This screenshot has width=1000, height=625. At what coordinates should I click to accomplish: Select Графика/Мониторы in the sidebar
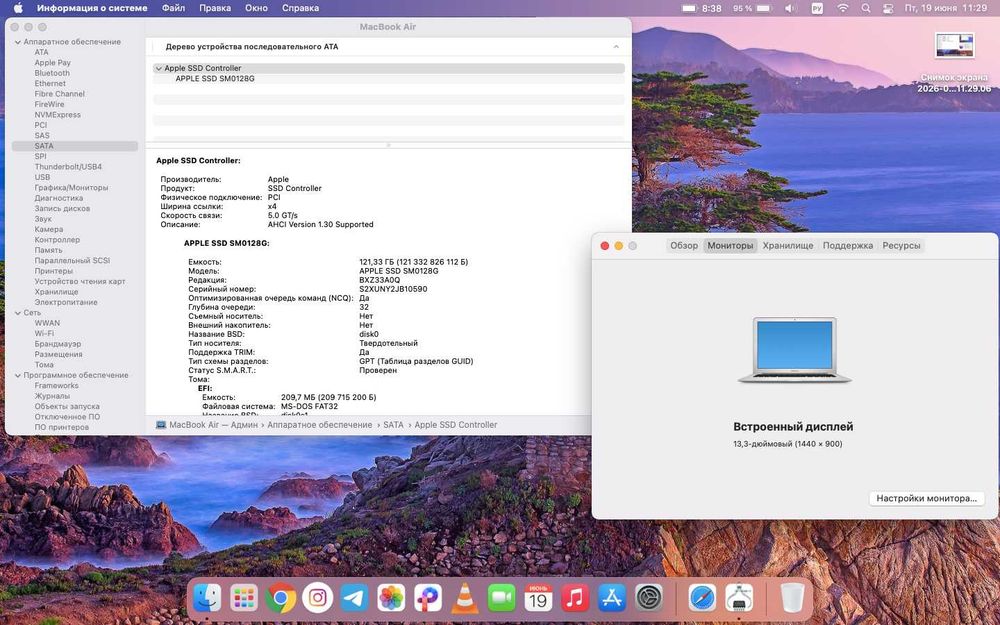71,188
